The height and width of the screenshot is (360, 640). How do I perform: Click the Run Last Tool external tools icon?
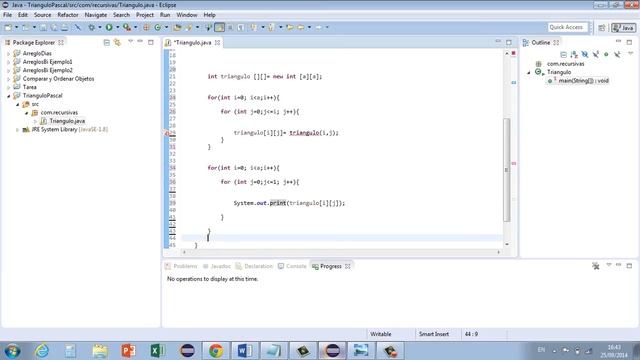click(127, 27)
